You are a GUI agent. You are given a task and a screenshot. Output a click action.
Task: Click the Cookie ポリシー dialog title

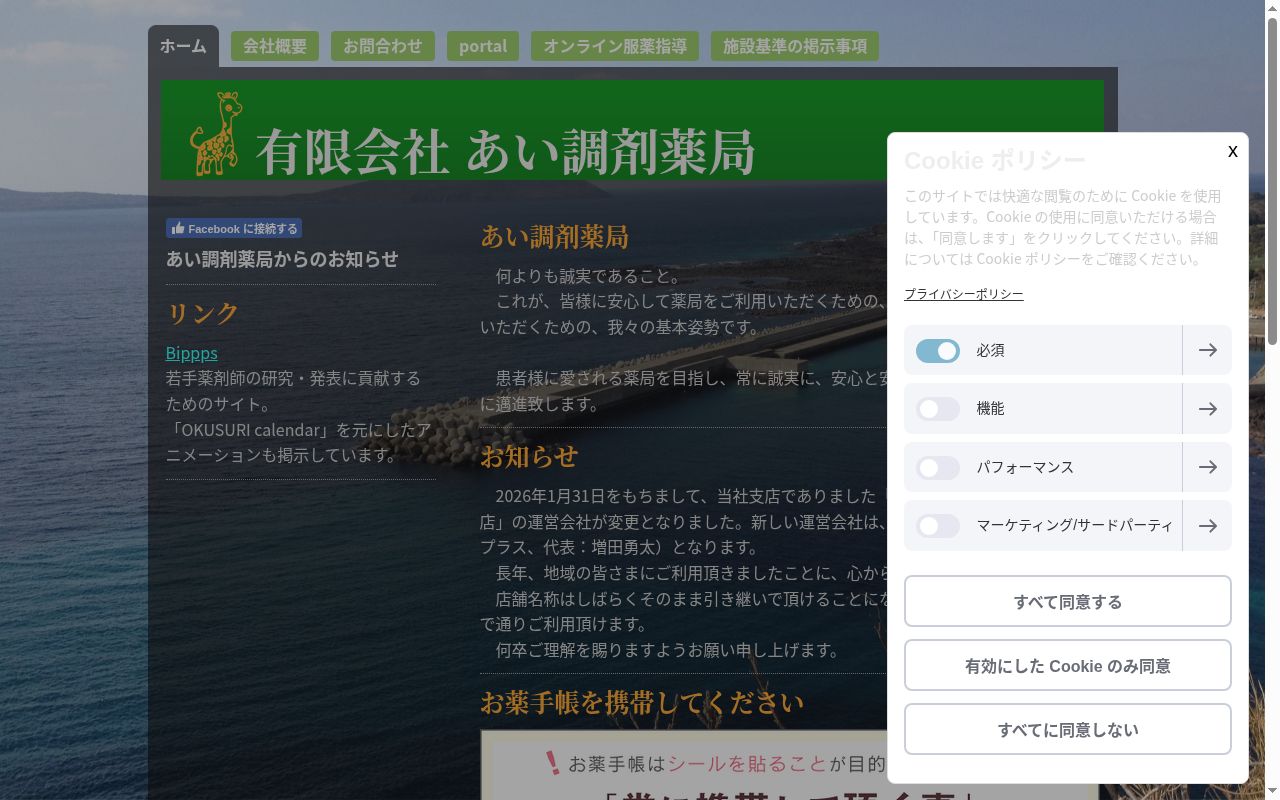(x=995, y=161)
